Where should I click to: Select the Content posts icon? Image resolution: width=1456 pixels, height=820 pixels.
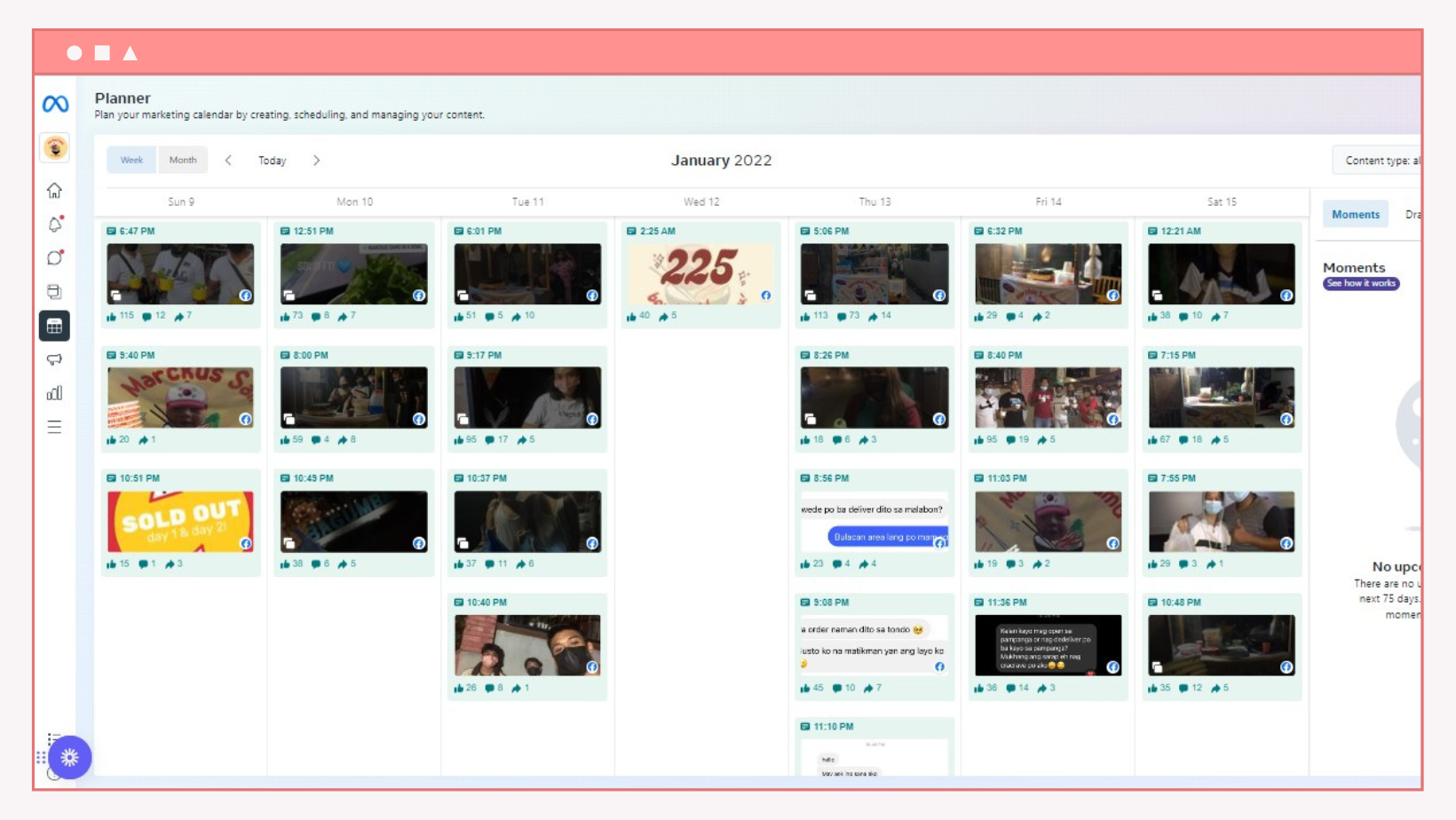click(55, 292)
